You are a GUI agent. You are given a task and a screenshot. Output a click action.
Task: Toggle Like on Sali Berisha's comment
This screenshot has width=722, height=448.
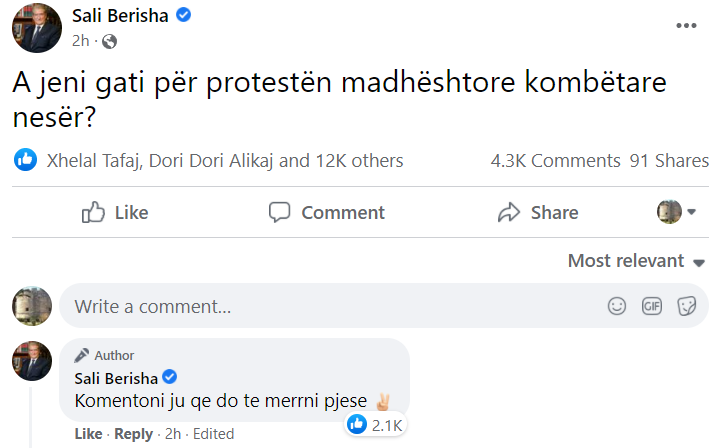(88, 434)
